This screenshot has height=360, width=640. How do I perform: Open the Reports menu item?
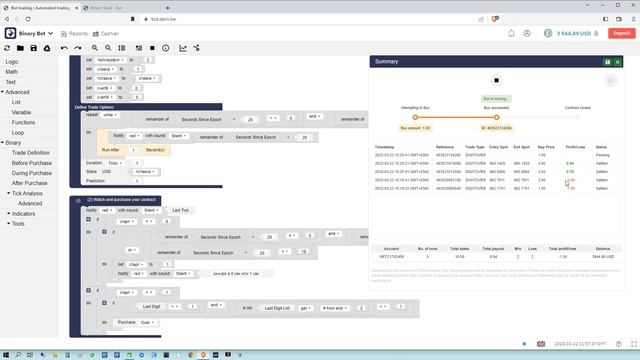74,33
